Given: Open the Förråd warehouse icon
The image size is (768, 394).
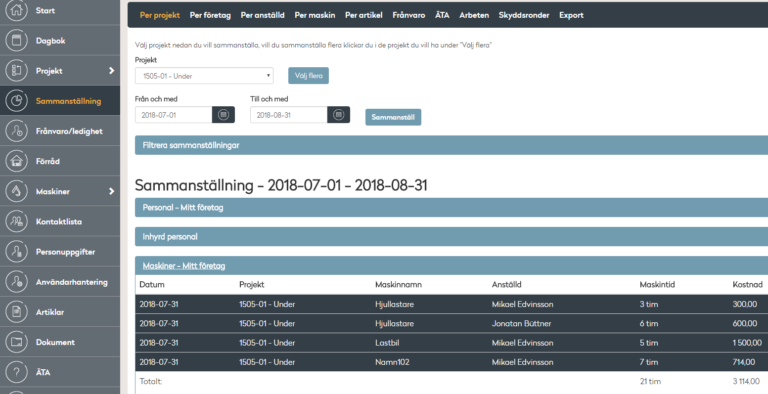Looking at the screenshot, I should pyautogui.click(x=17, y=161).
